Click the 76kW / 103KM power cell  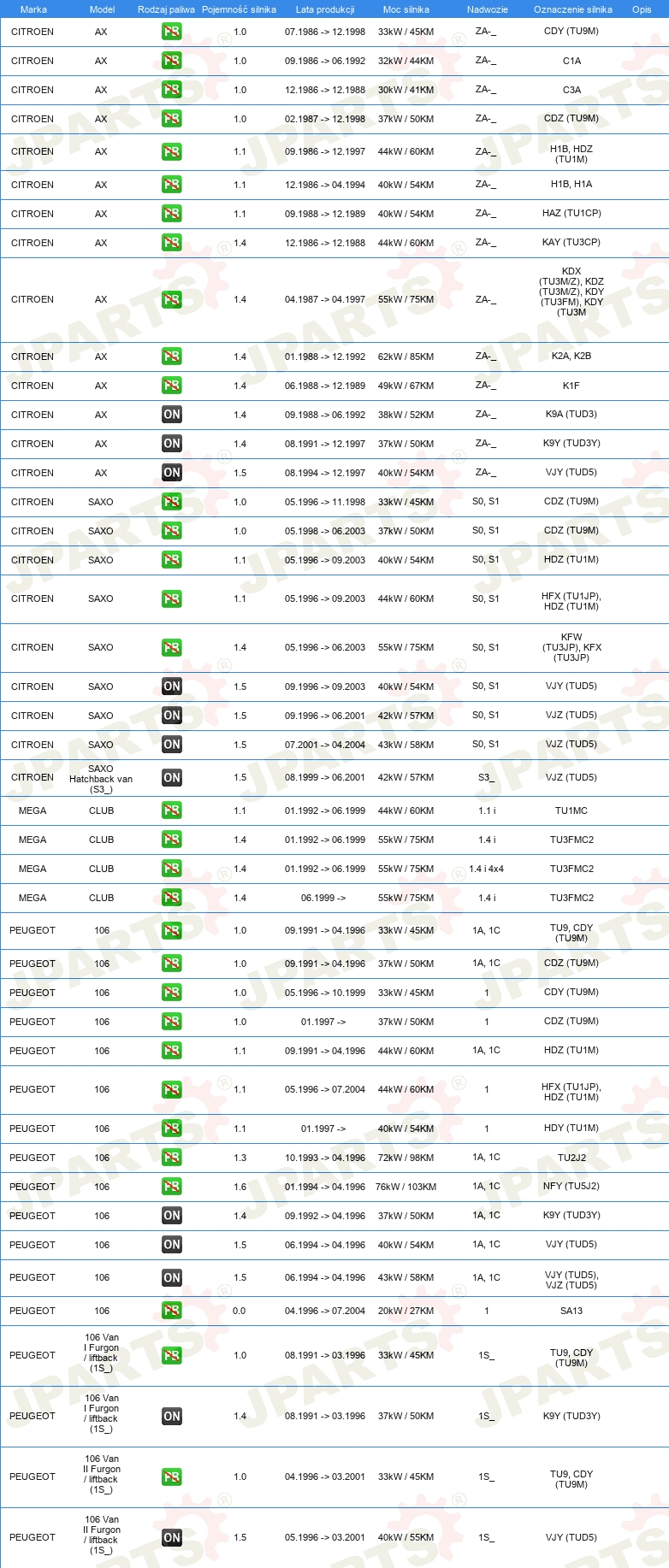[x=406, y=1187]
